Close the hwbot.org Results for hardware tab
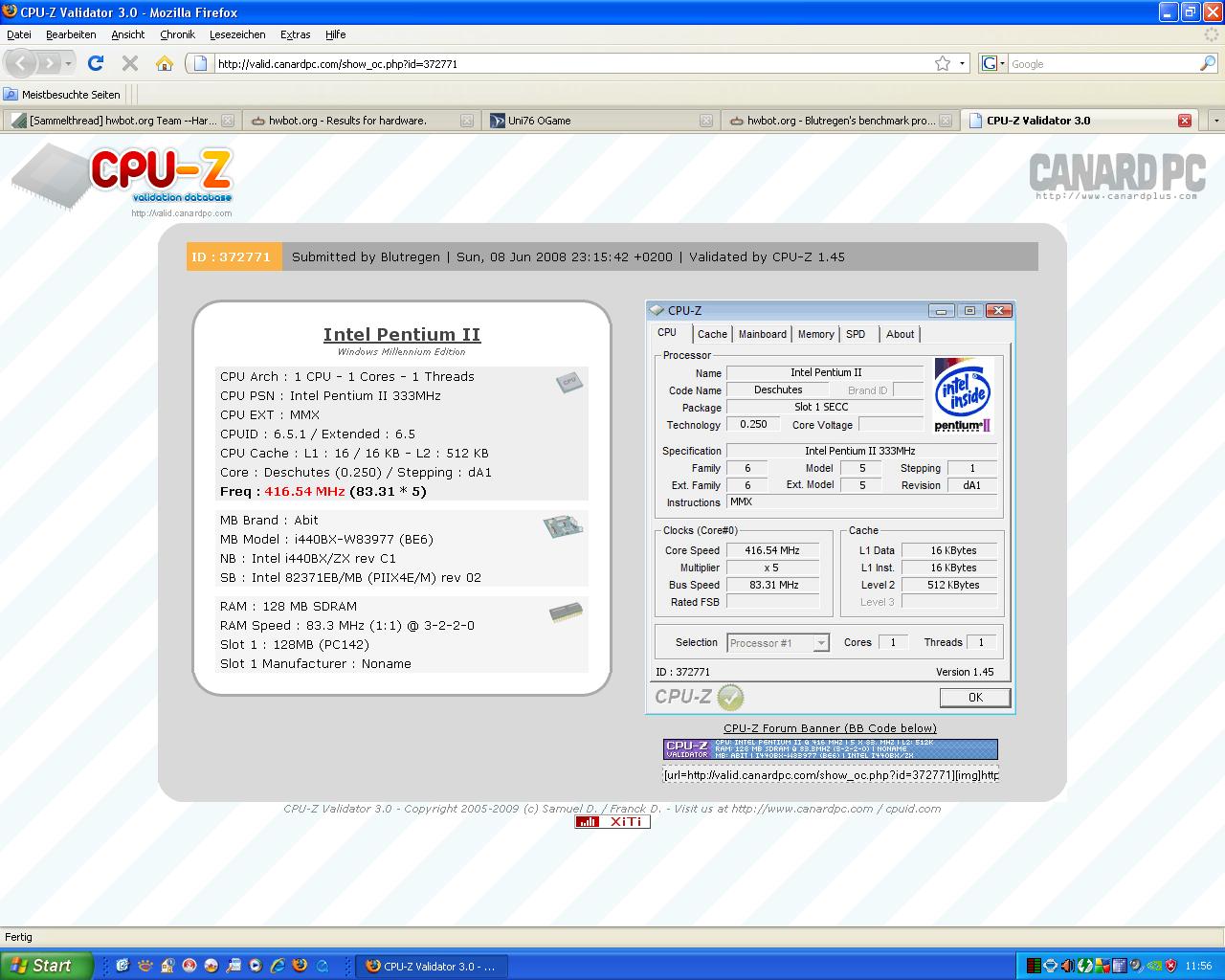1225x980 pixels. click(x=467, y=121)
